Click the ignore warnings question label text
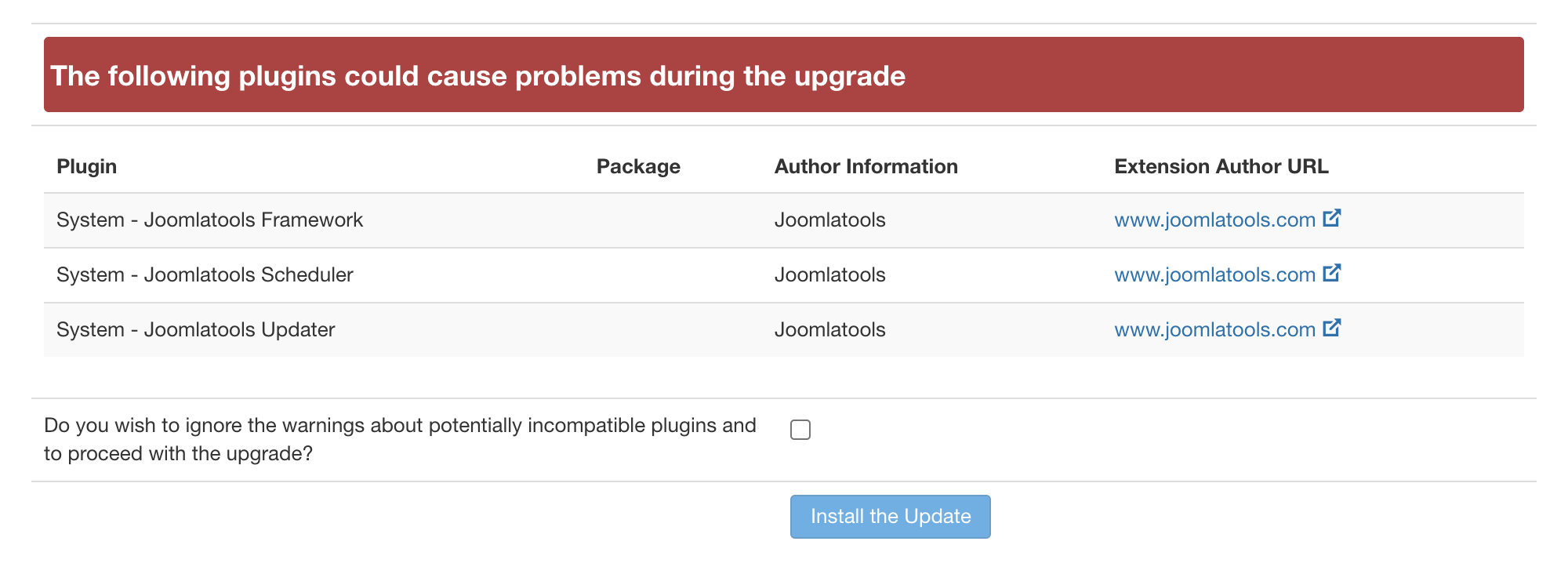Viewport: 1568px width, 563px height. 400,439
